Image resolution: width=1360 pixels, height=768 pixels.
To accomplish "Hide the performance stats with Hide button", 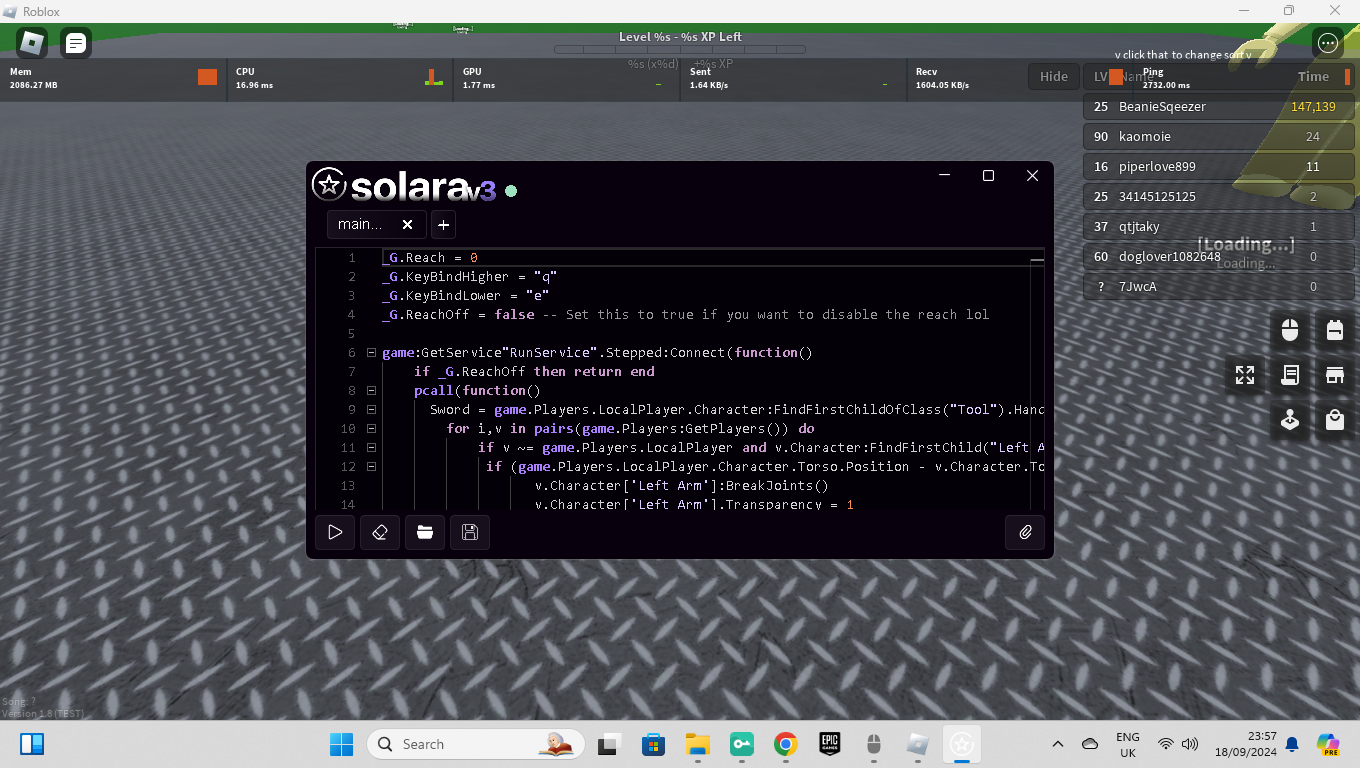I will click(x=1053, y=76).
